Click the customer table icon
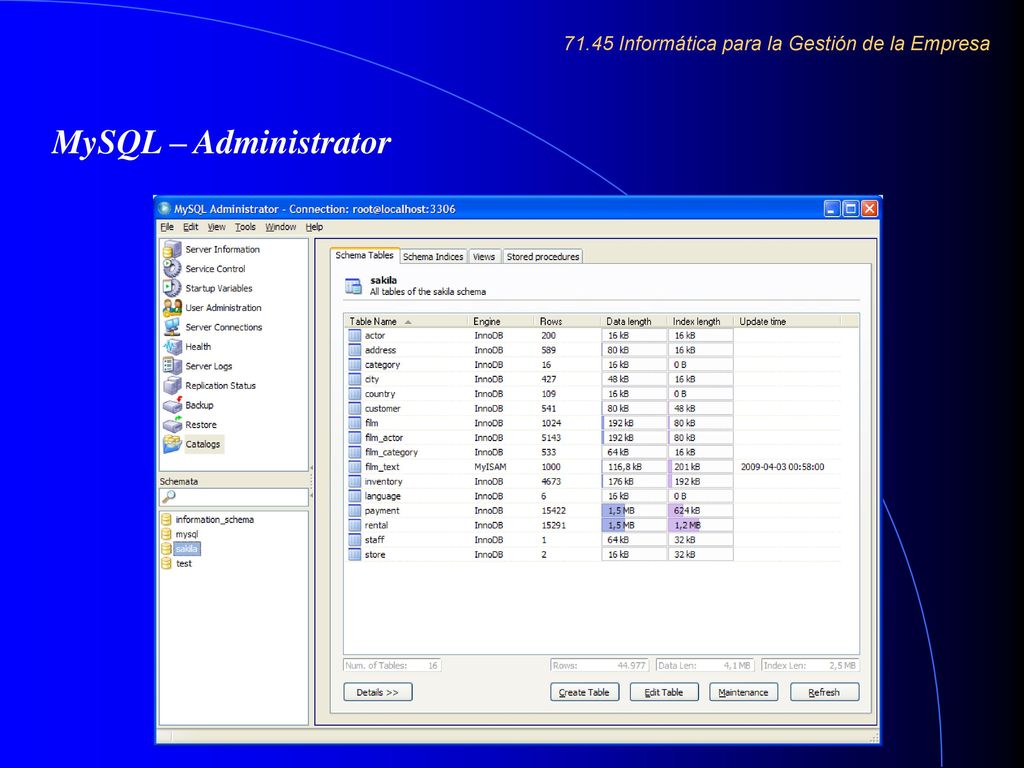 pyautogui.click(x=355, y=408)
